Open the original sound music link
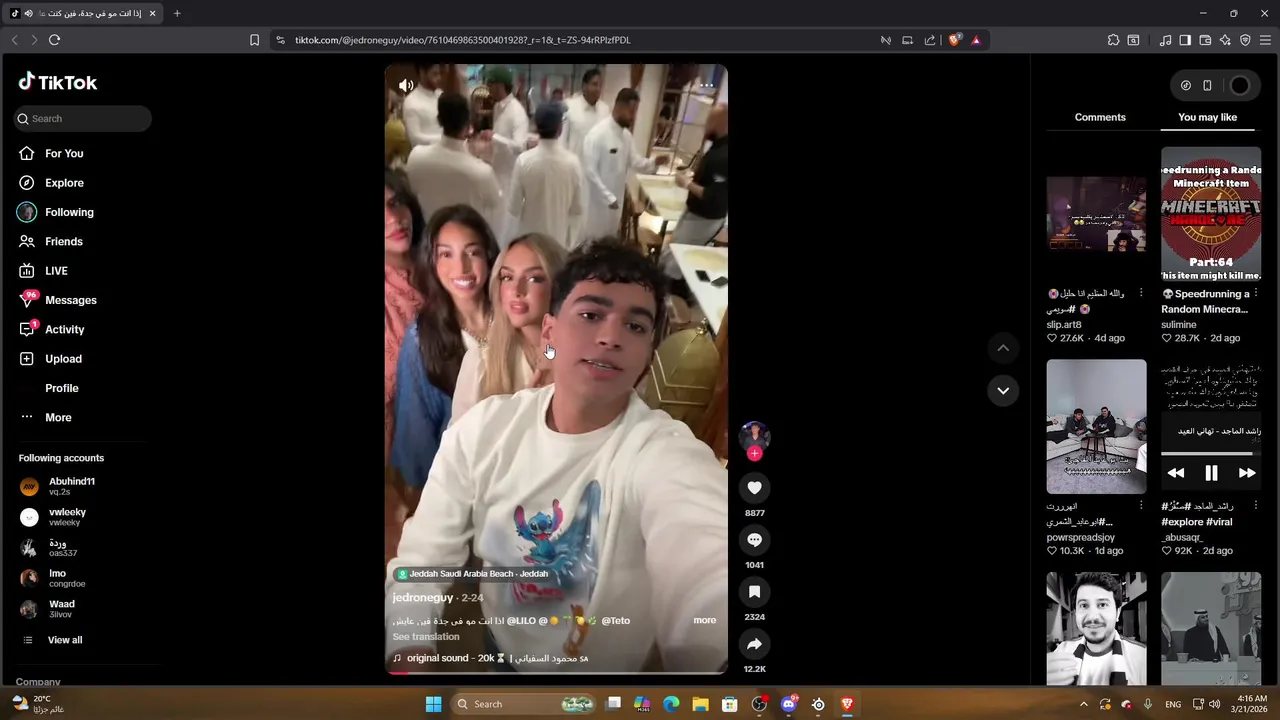The image size is (1280, 720). tap(490, 658)
